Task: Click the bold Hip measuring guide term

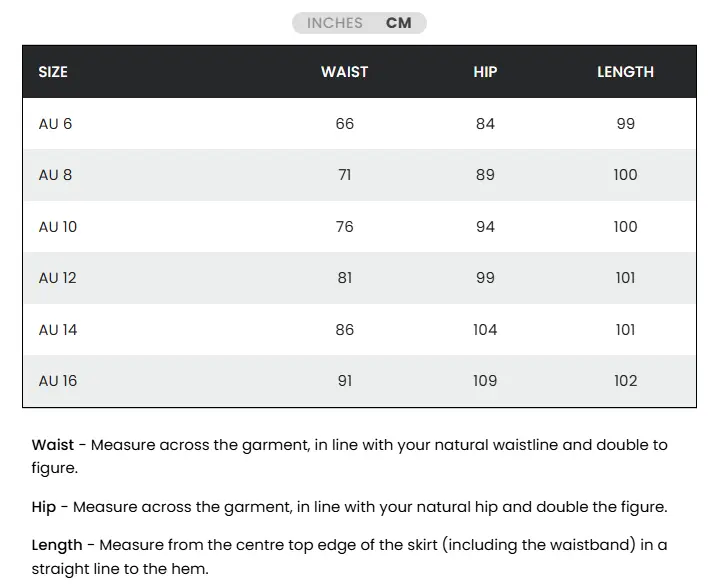Action: pyautogui.click(x=44, y=507)
